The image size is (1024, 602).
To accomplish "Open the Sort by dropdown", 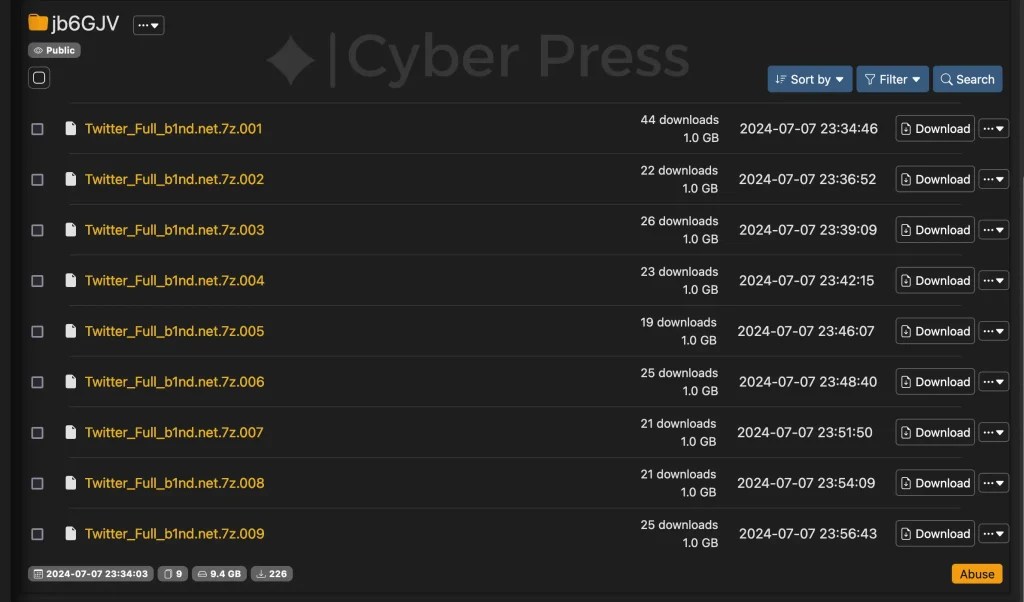I will (x=809, y=78).
